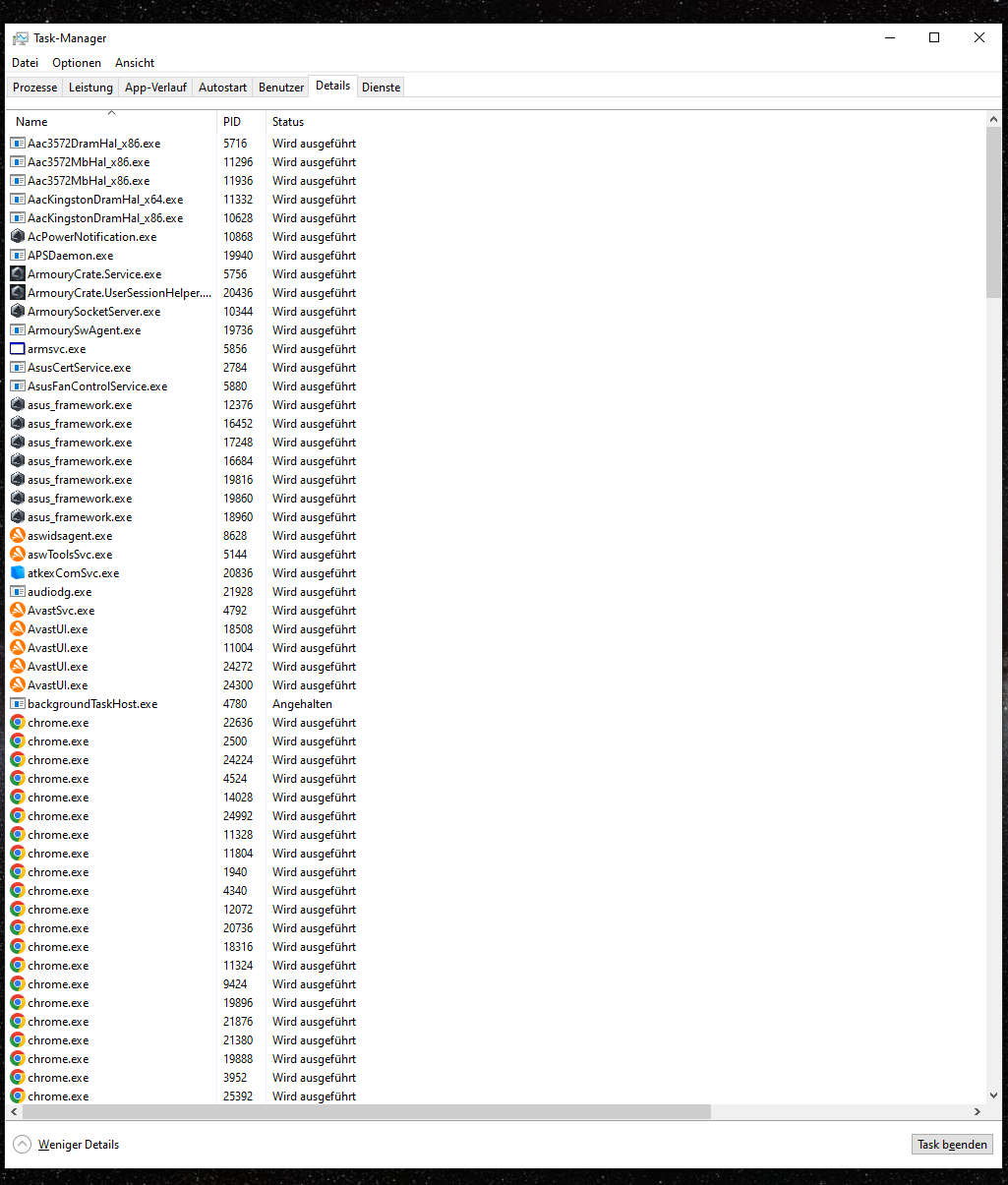Switch to the Prozesse tab
The width and height of the screenshot is (1008, 1185).
pyautogui.click(x=35, y=88)
